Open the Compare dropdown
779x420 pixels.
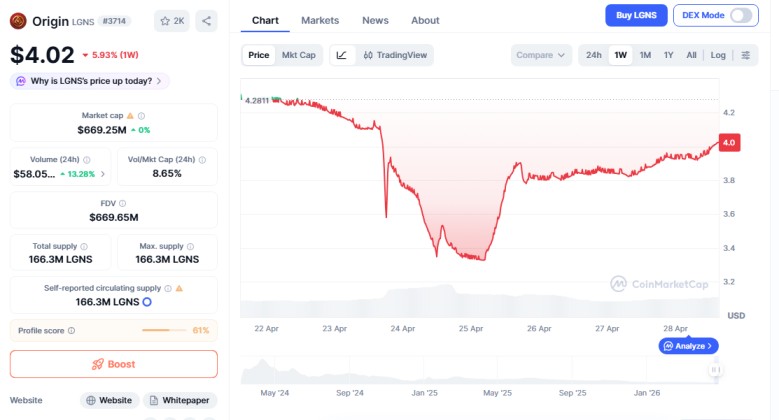(x=541, y=55)
